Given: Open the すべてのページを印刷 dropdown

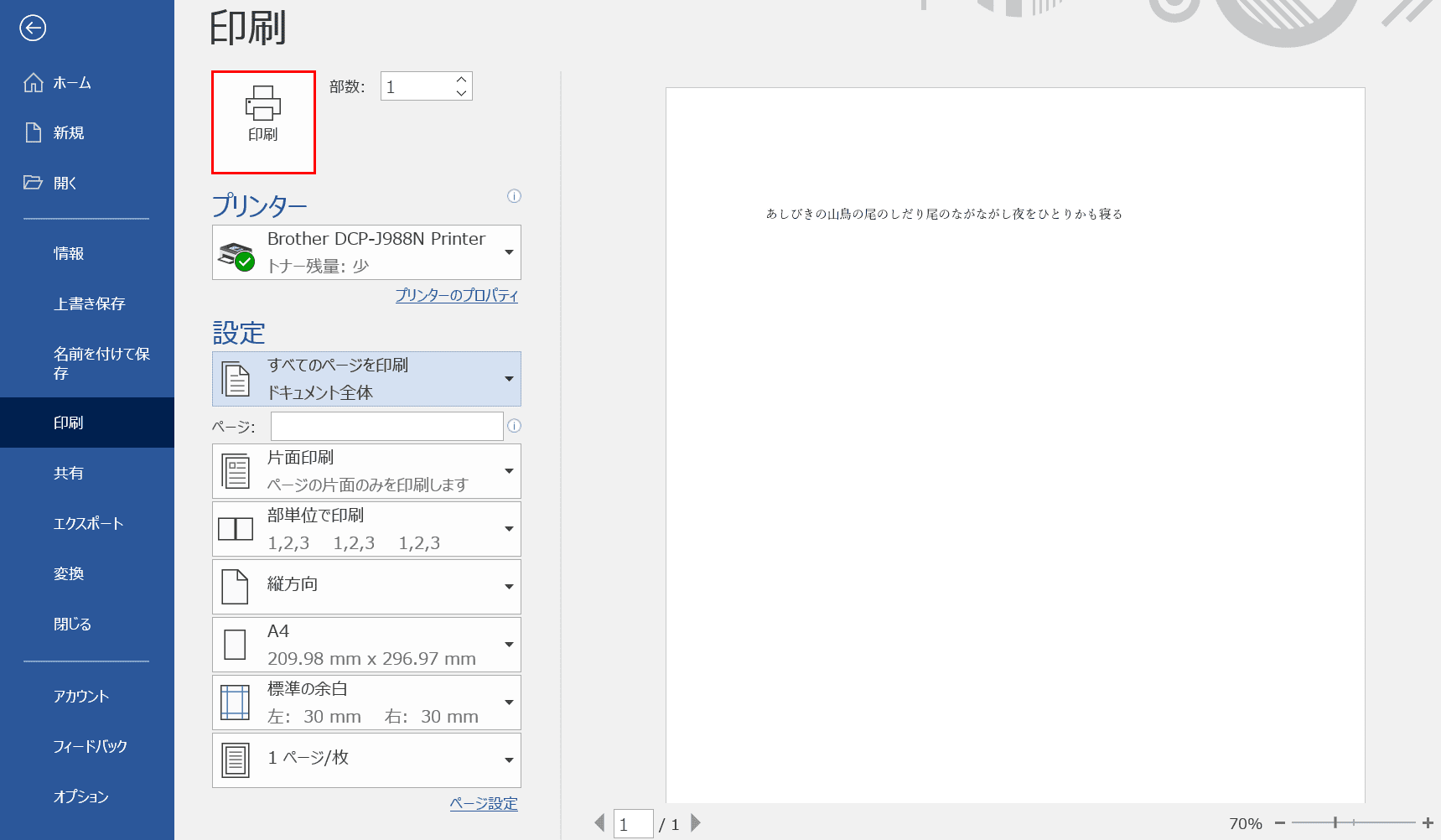Looking at the screenshot, I should [x=366, y=379].
